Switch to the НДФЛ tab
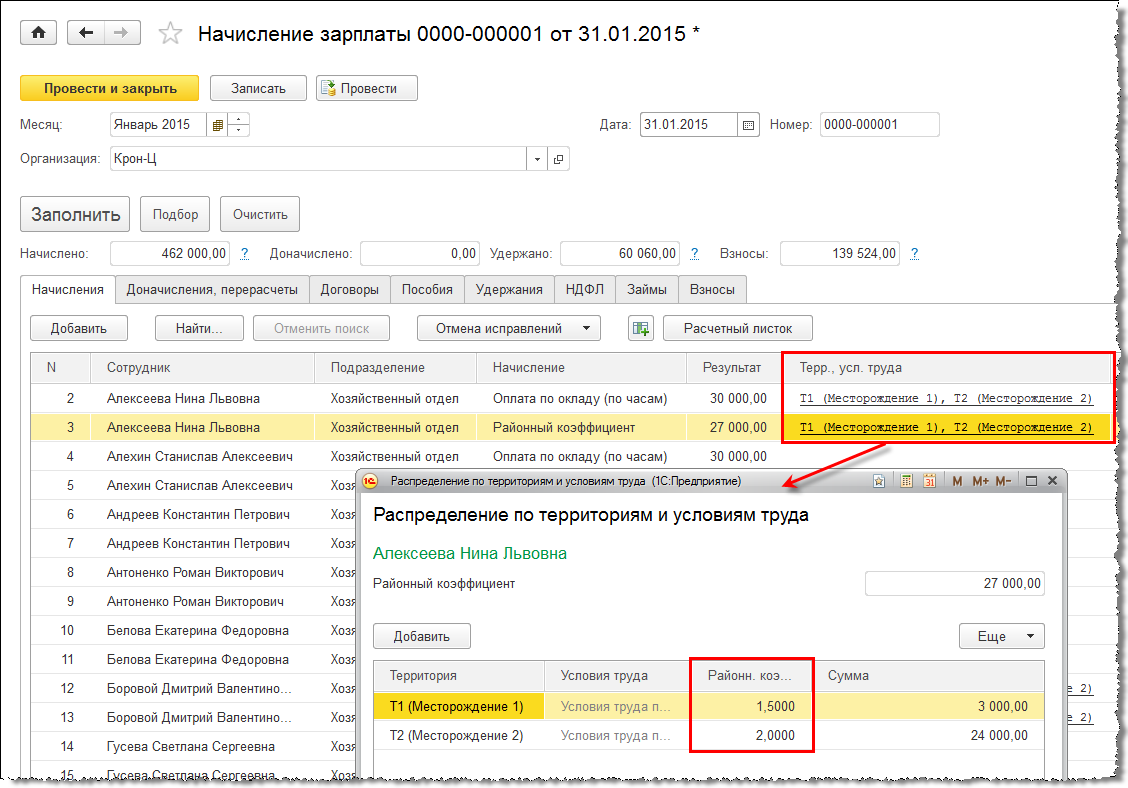Screen dimensions: 1128x788 click(584, 290)
